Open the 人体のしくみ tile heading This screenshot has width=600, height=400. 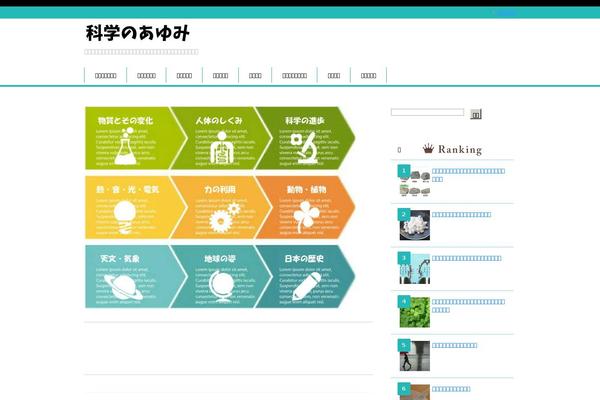(x=219, y=121)
